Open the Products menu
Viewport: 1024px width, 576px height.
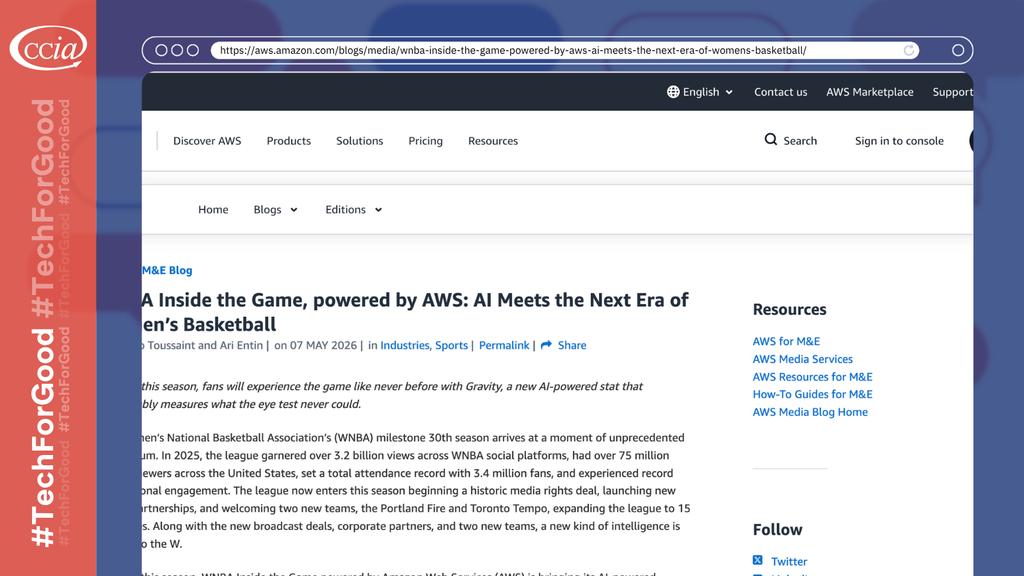289,141
